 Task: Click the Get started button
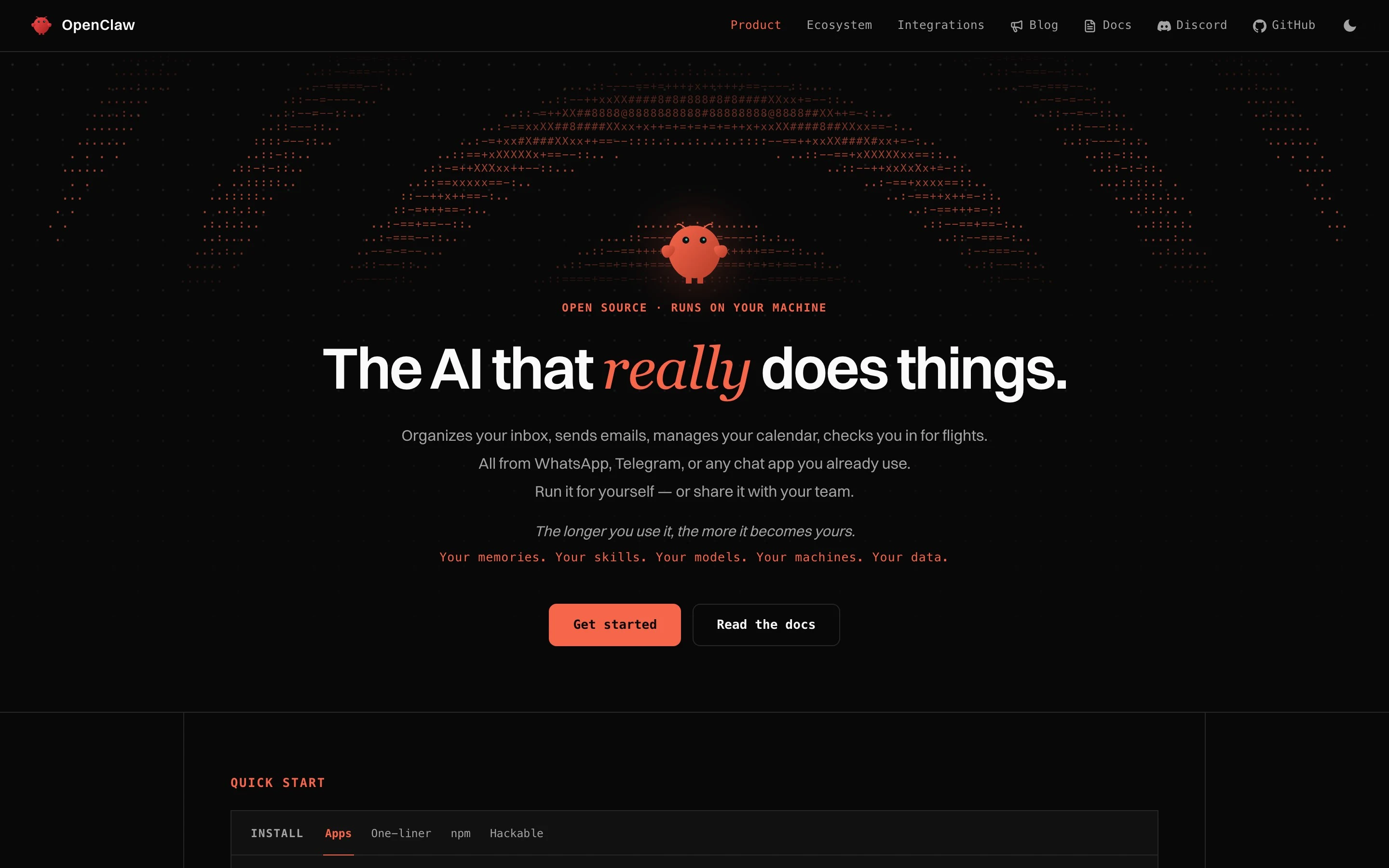pyautogui.click(x=615, y=624)
